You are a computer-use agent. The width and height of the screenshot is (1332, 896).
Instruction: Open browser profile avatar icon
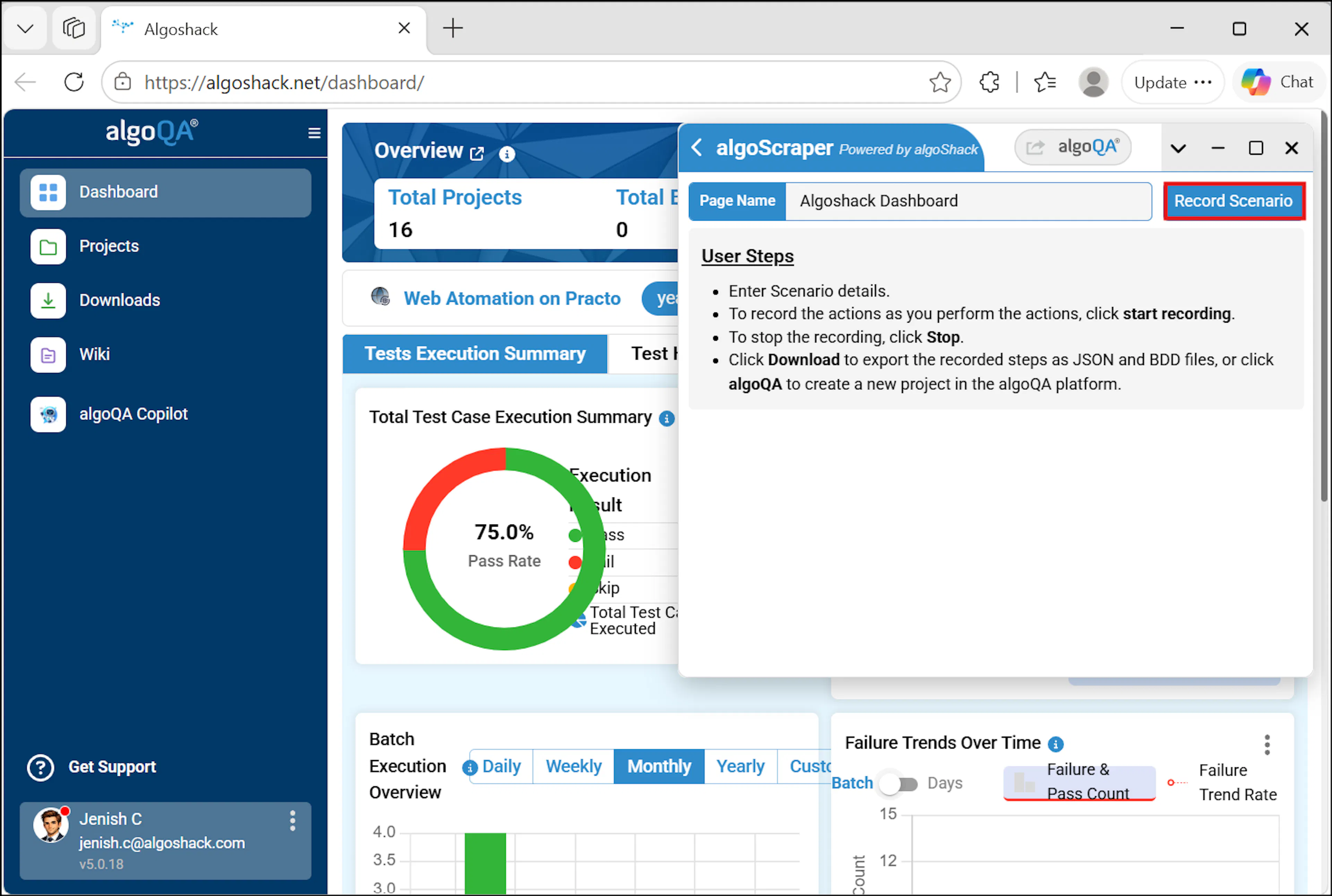(x=1093, y=82)
